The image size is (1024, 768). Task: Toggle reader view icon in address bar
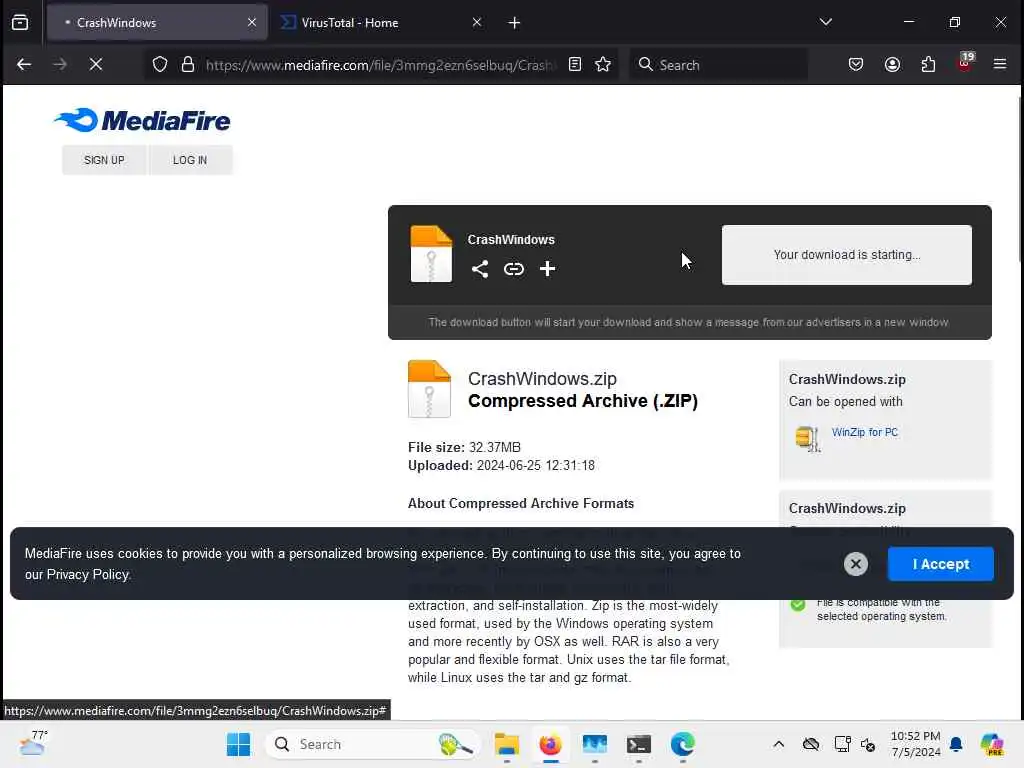coord(575,64)
